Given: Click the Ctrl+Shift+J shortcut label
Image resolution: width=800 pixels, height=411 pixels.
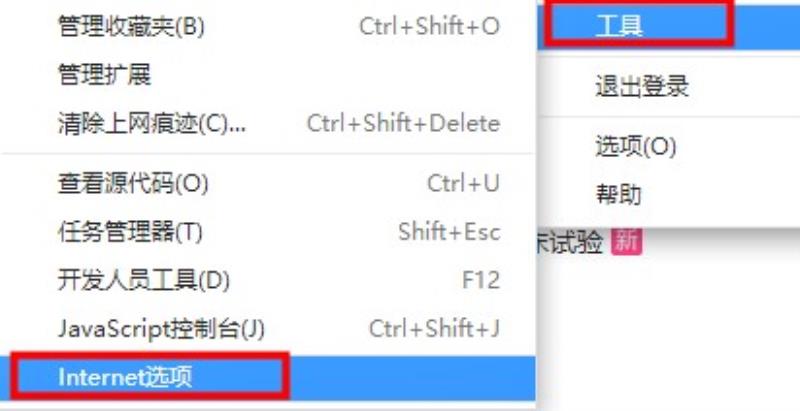Looking at the screenshot, I should [x=435, y=329].
